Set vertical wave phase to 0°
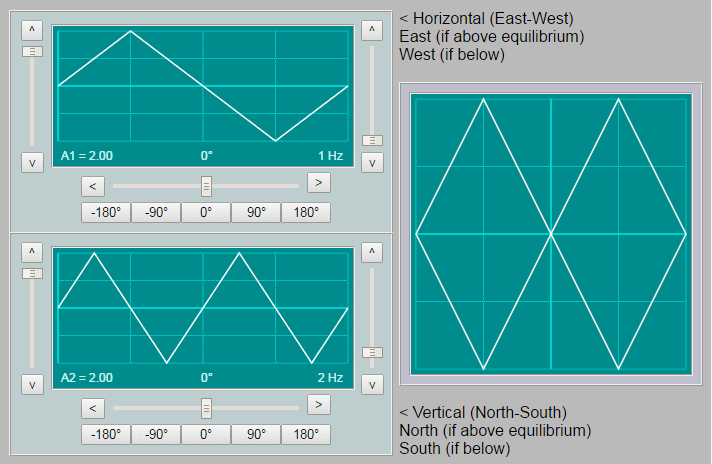Screen dimensions: 712x464 pos(206,434)
